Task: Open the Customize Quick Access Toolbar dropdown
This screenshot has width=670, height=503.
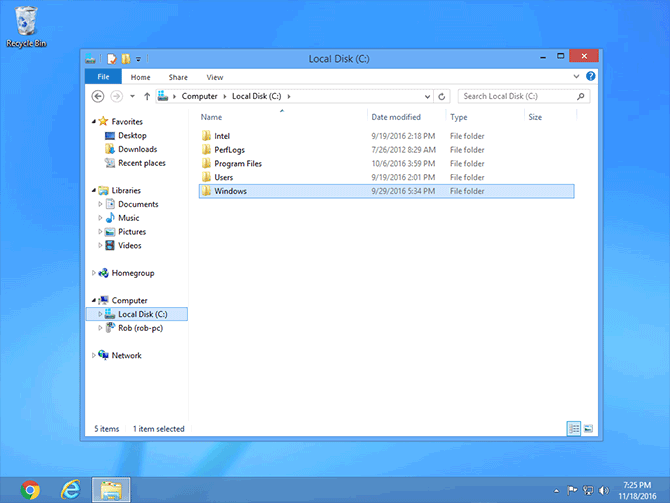Action: tap(138, 59)
